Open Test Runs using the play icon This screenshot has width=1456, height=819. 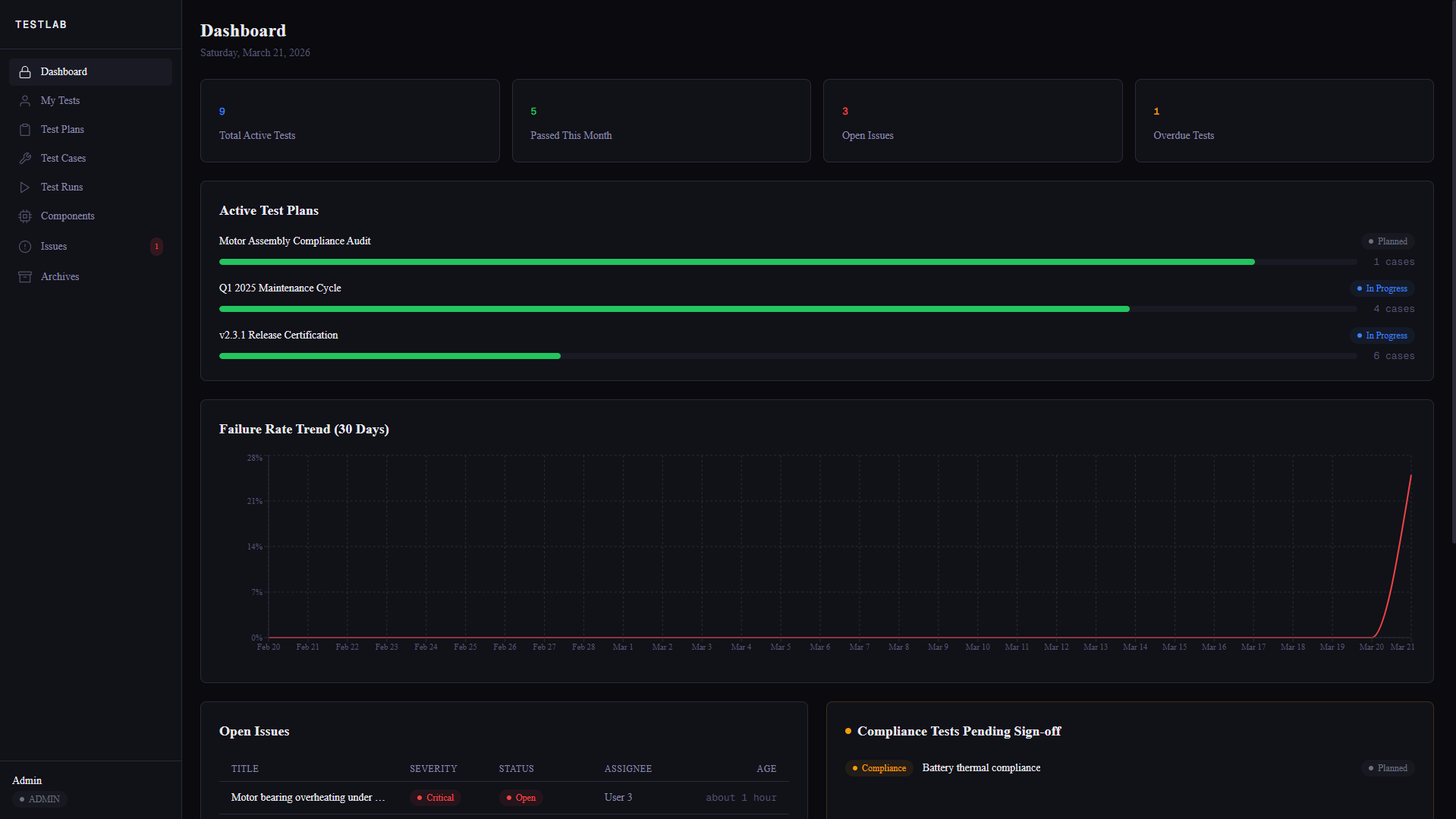(25, 187)
